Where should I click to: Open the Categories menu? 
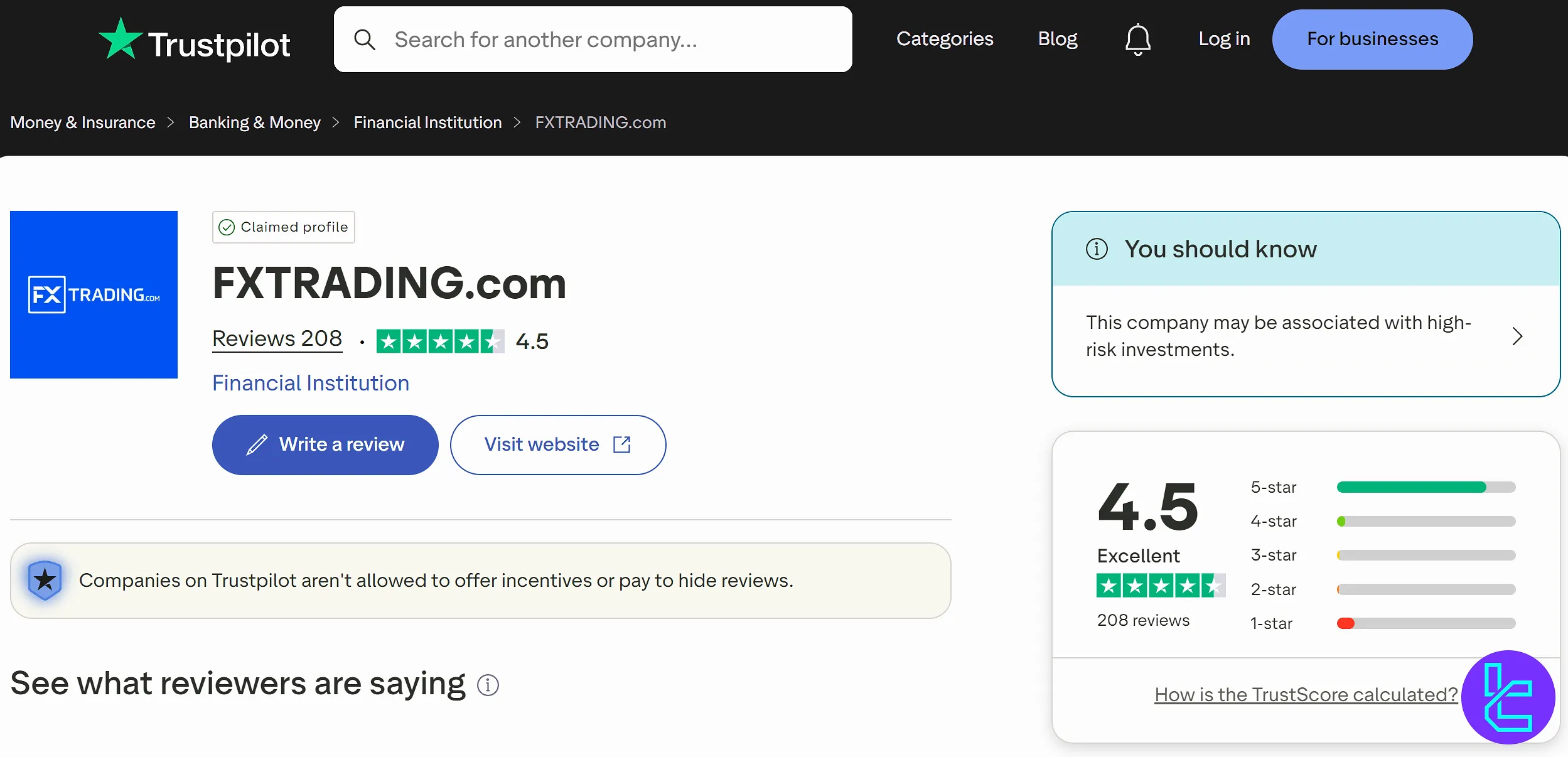point(945,39)
